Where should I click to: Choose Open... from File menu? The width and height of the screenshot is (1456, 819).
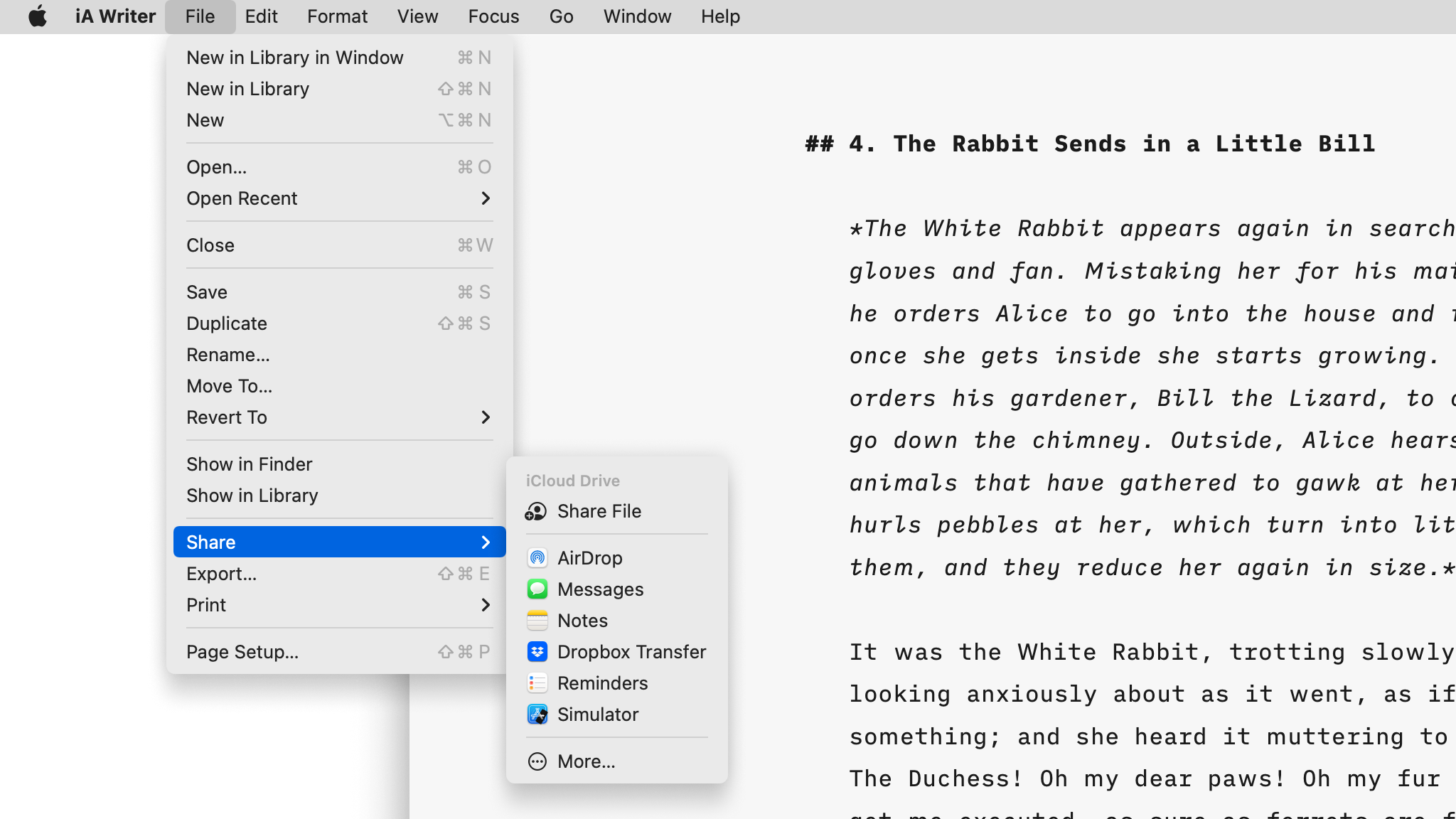click(340, 167)
